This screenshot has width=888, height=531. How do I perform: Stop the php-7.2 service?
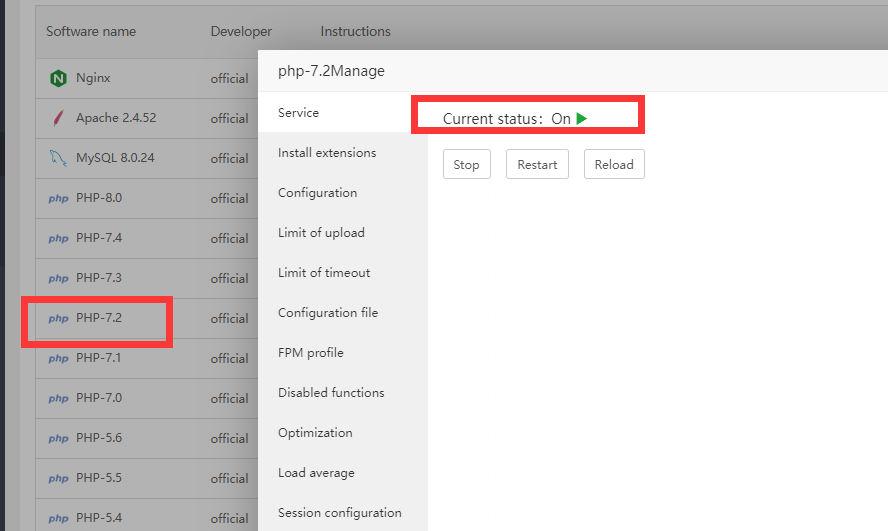coord(466,165)
